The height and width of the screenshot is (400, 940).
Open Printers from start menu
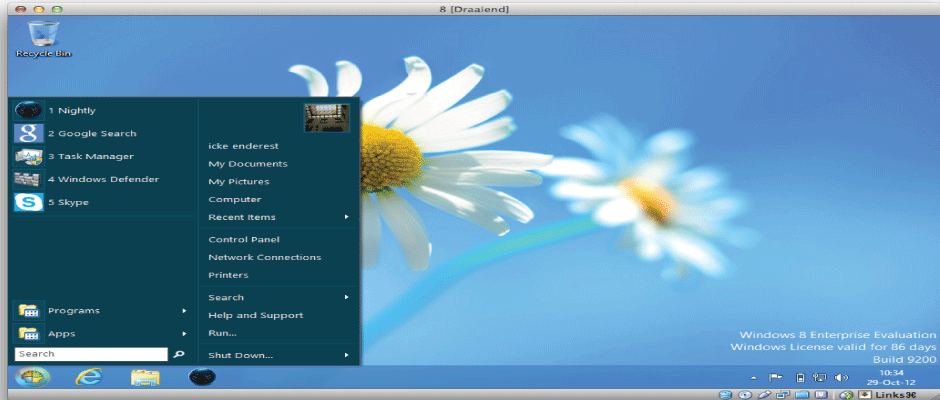[x=228, y=275]
